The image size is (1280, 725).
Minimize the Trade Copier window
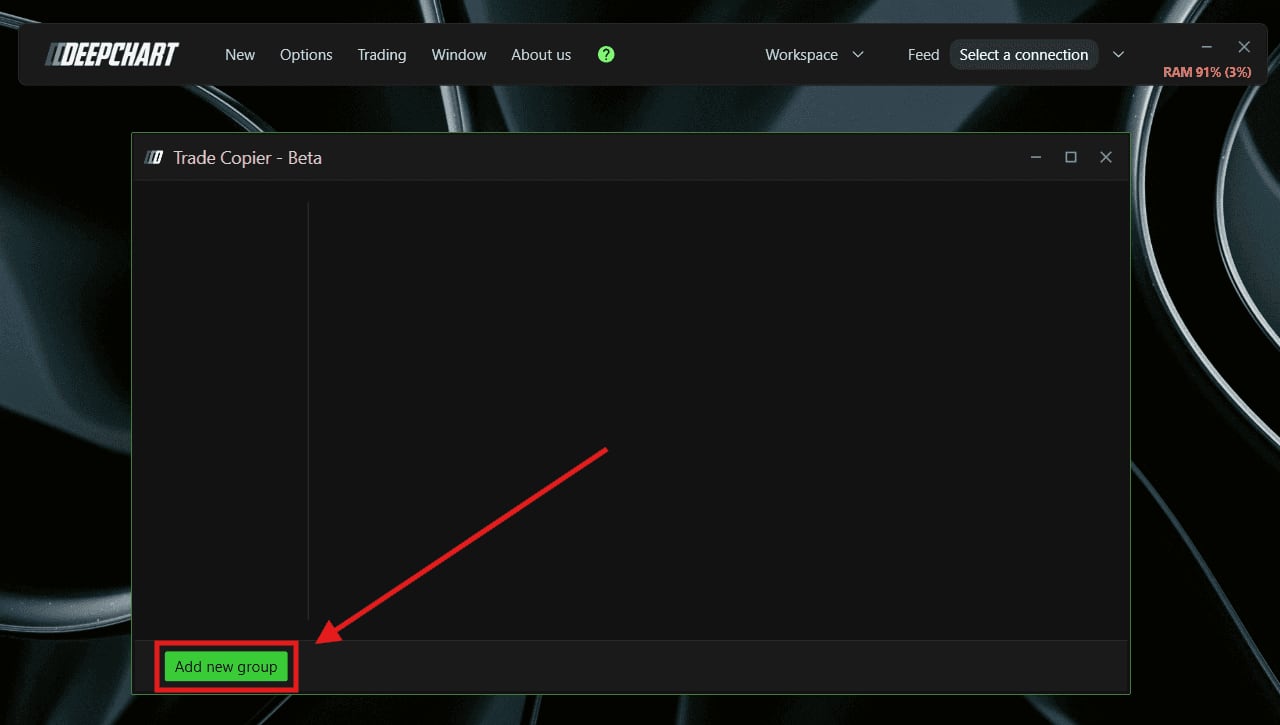coord(1036,157)
